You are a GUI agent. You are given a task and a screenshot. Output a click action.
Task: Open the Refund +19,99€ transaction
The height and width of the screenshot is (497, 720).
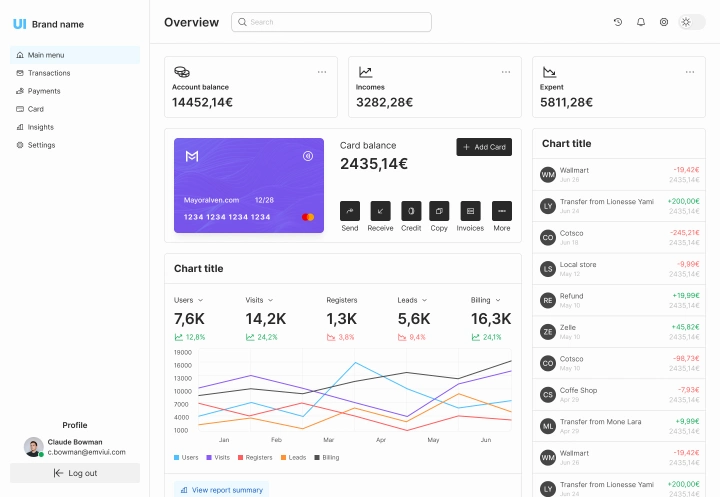619,300
